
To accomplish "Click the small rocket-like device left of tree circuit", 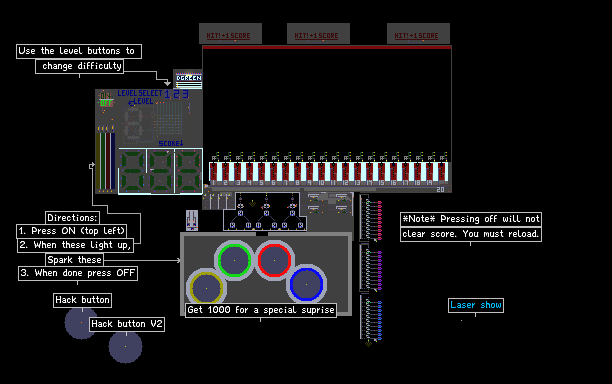I will tap(192, 220).
